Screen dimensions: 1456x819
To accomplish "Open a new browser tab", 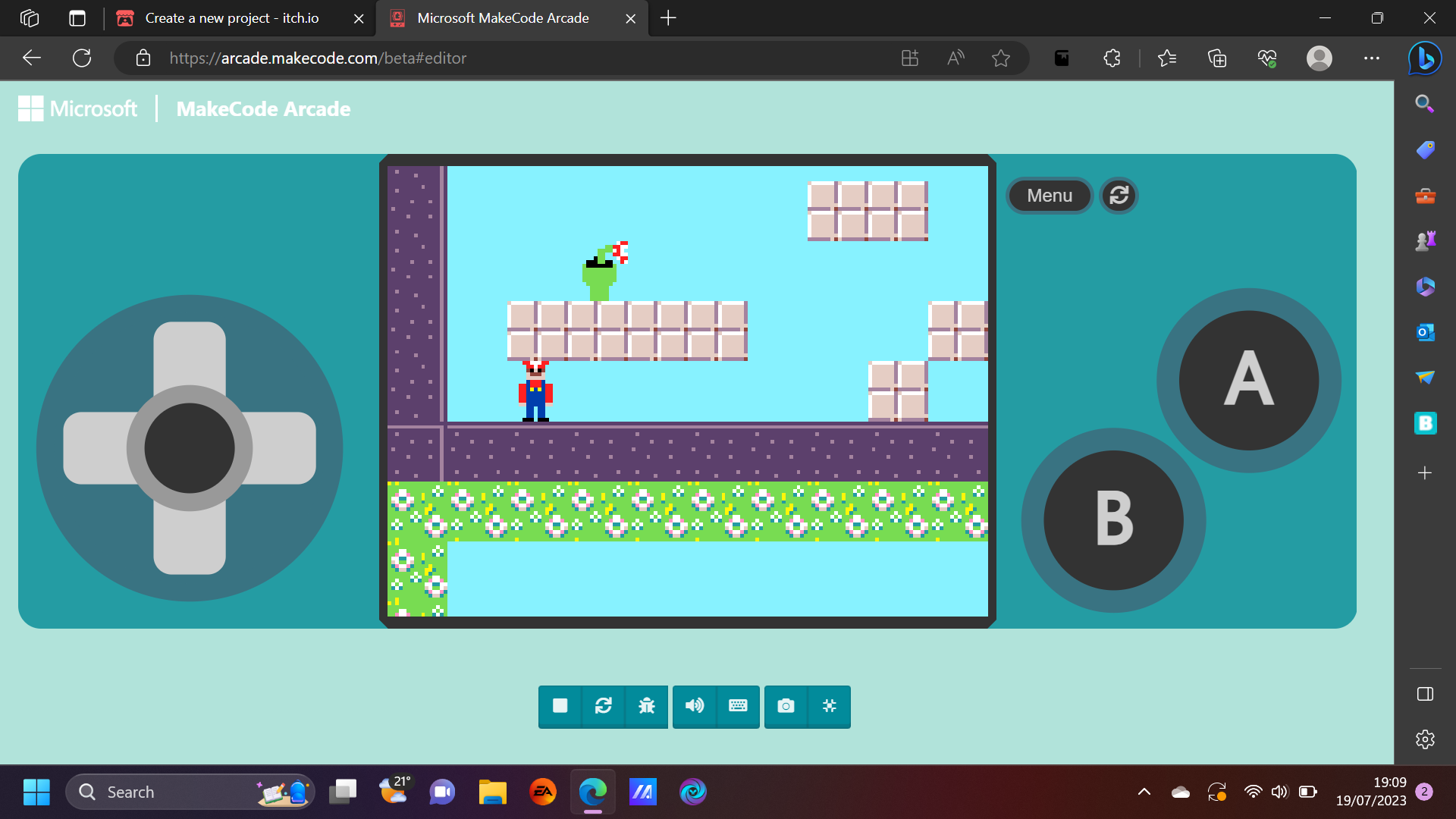I will pyautogui.click(x=668, y=18).
